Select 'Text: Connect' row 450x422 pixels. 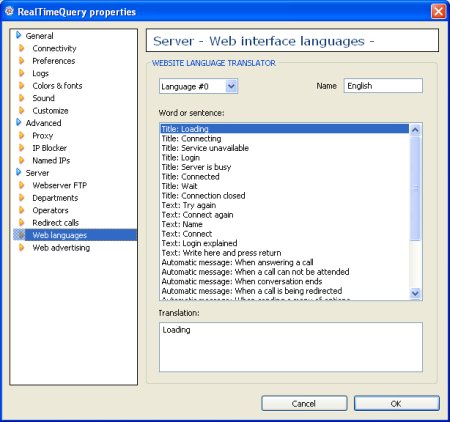[x=285, y=234]
